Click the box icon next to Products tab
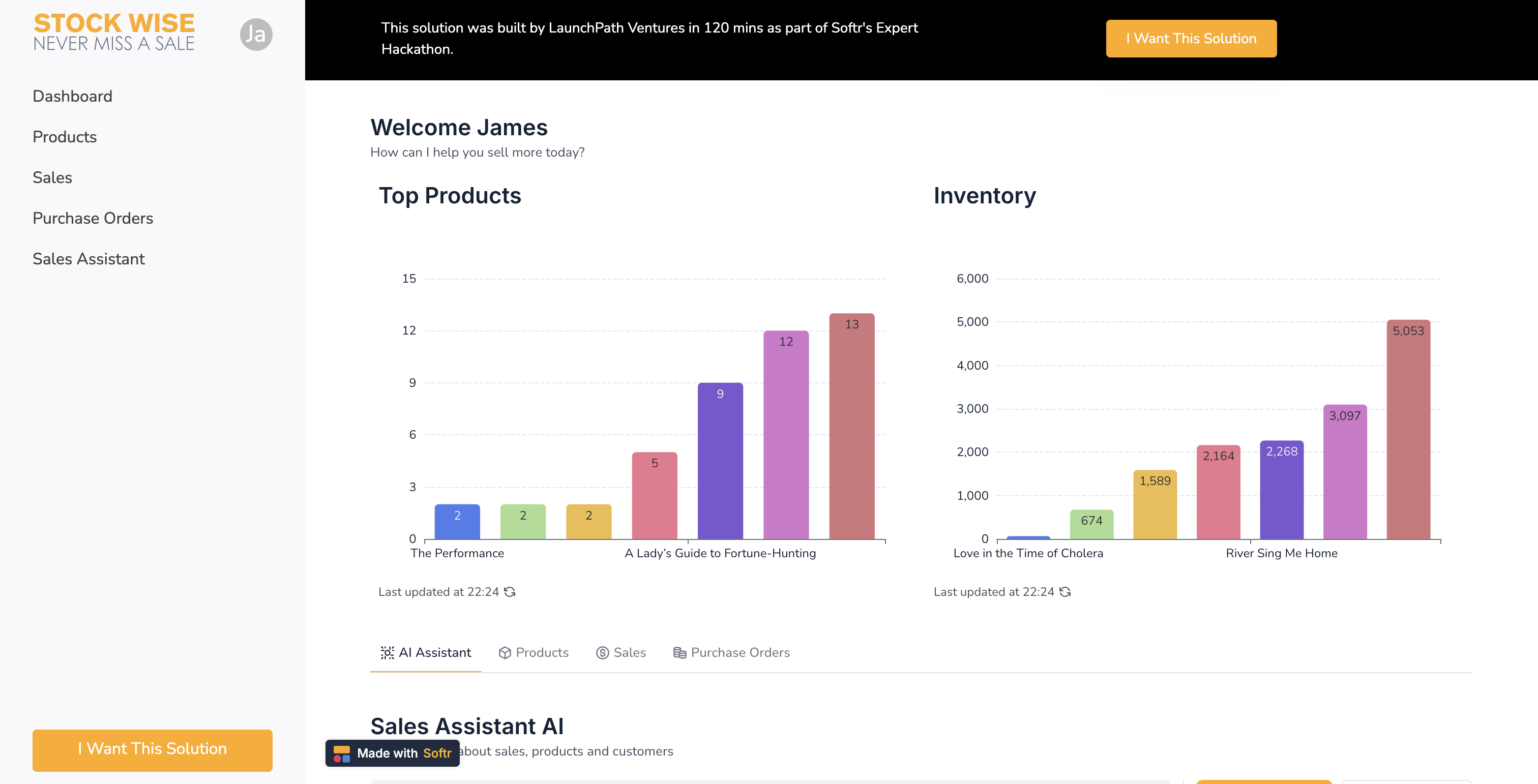The height and width of the screenshot is (784, 1538). pyautogui.click(x=505, y=653)
